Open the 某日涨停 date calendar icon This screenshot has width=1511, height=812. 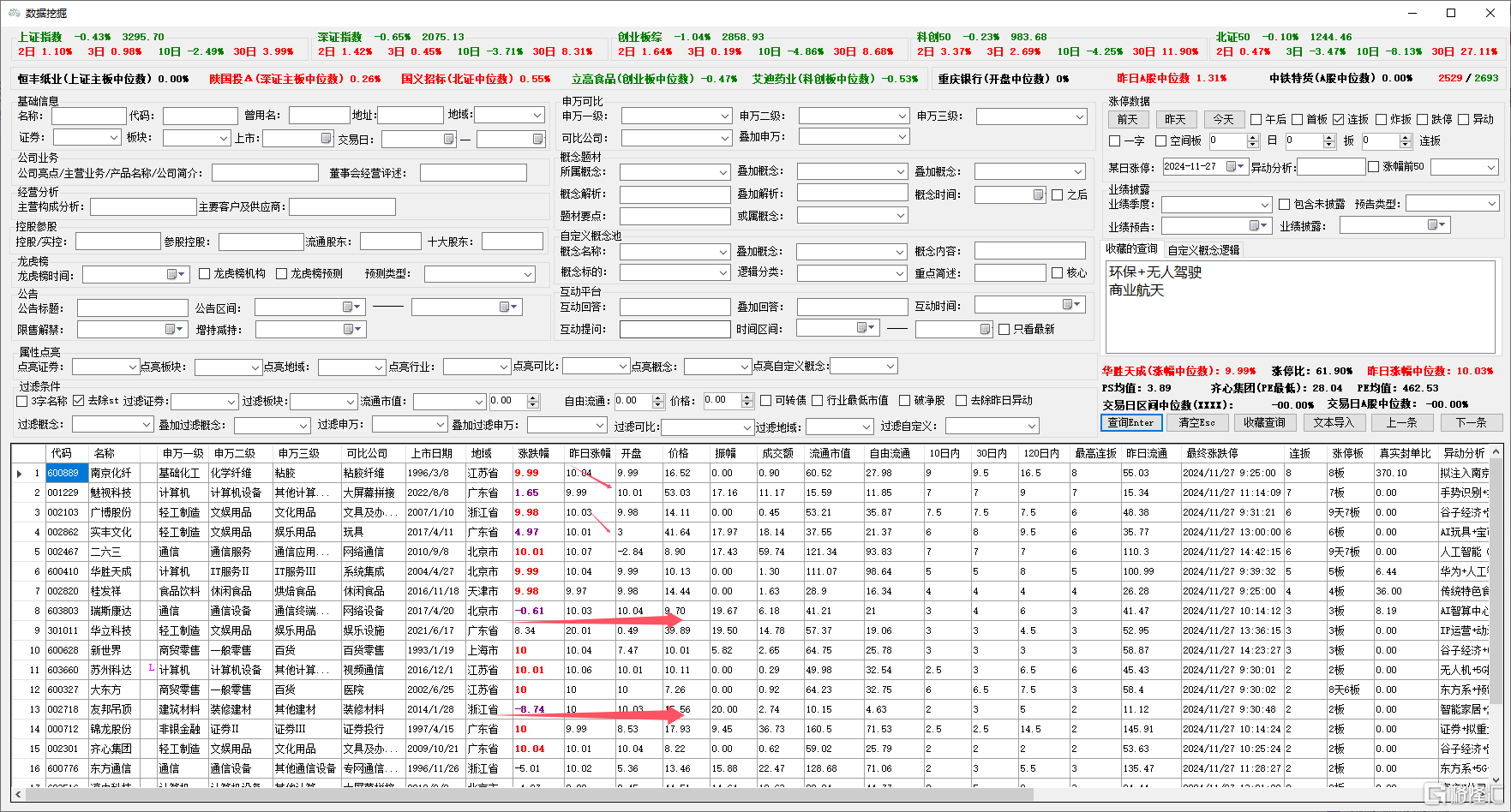click(x=1235, y=166)
